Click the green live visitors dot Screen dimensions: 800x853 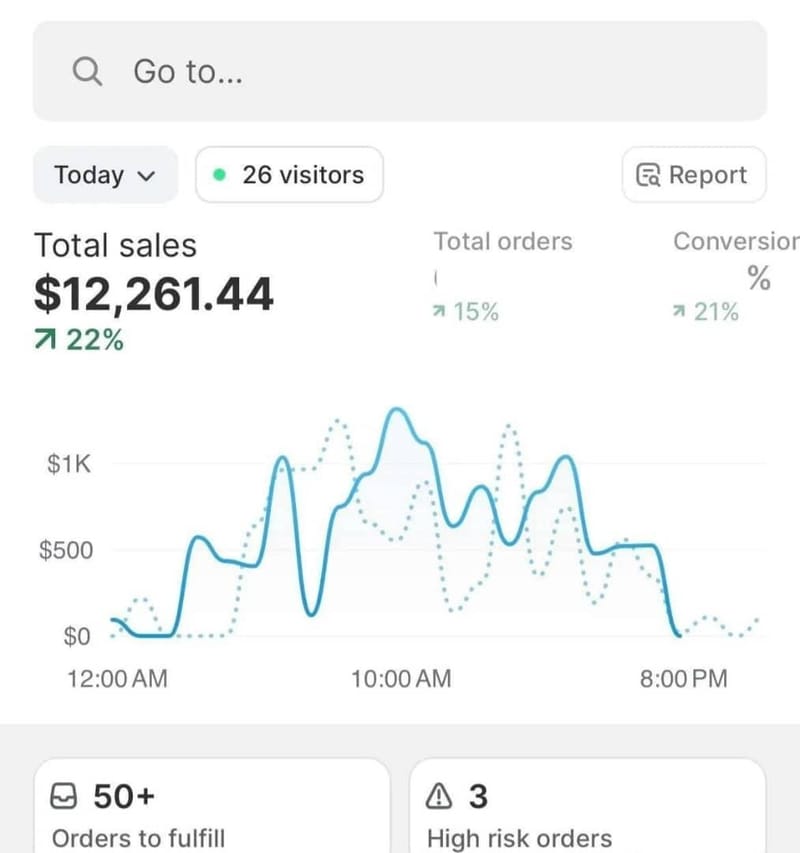point(220,175)
